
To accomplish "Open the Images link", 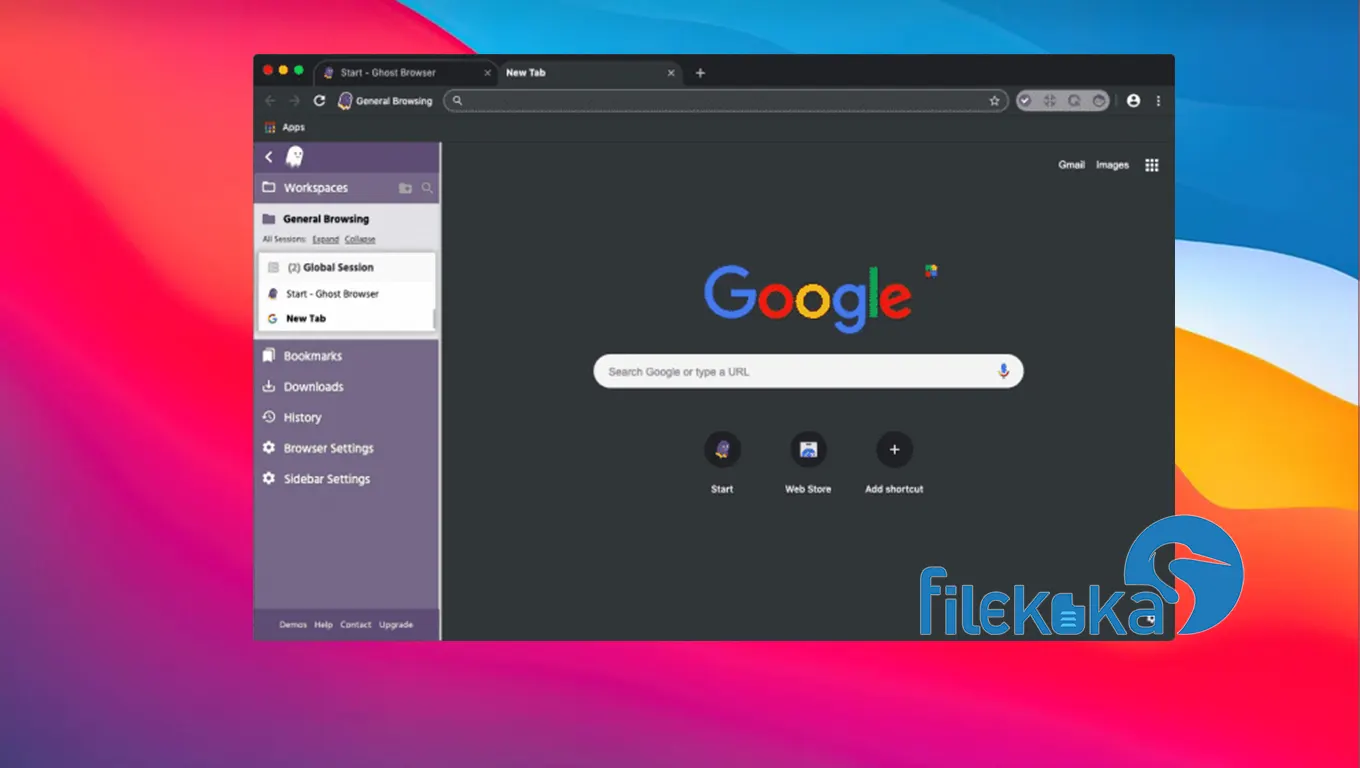I will coord(1112,165).
